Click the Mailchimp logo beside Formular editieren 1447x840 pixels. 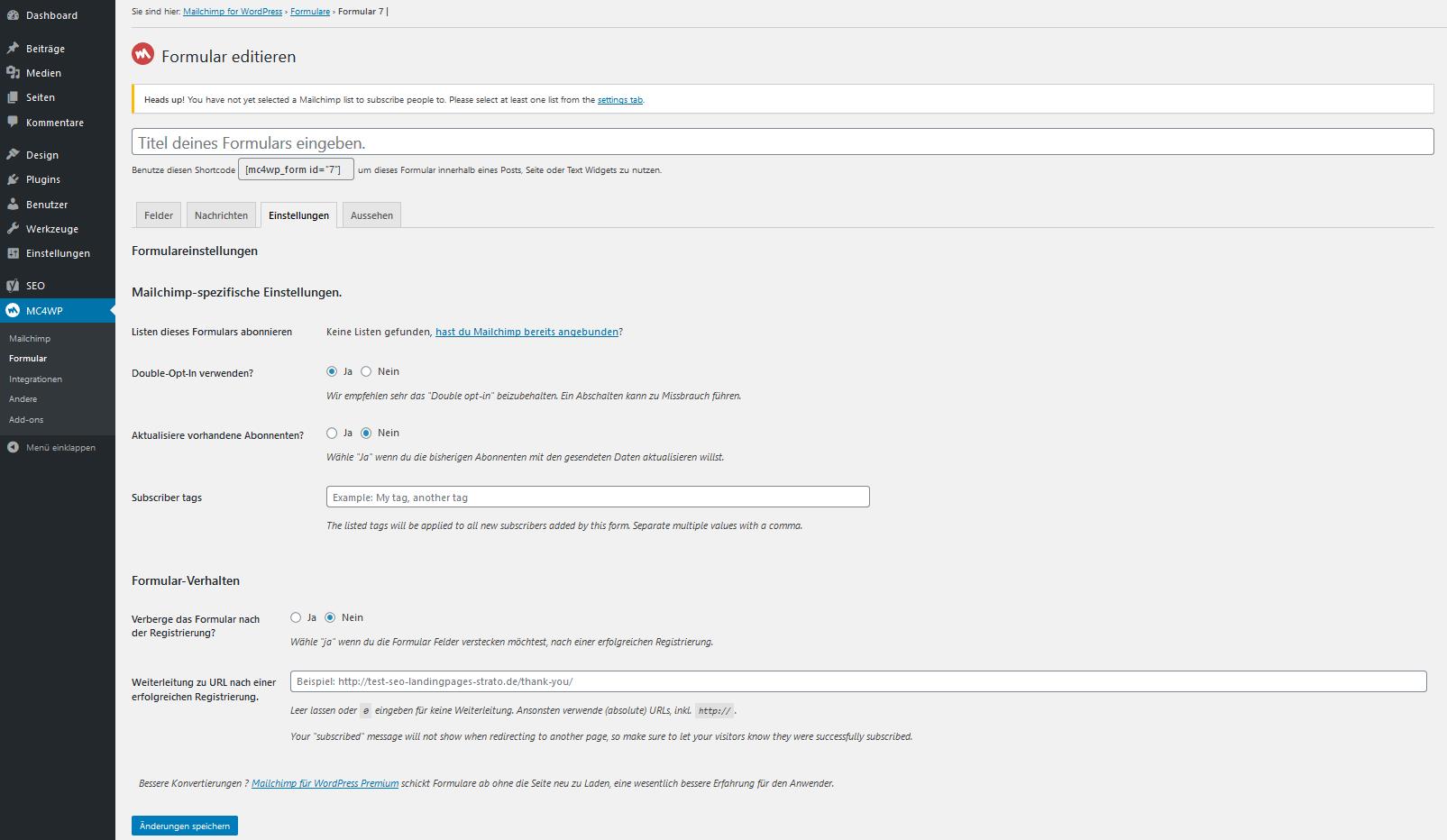(x=142, y=54)
